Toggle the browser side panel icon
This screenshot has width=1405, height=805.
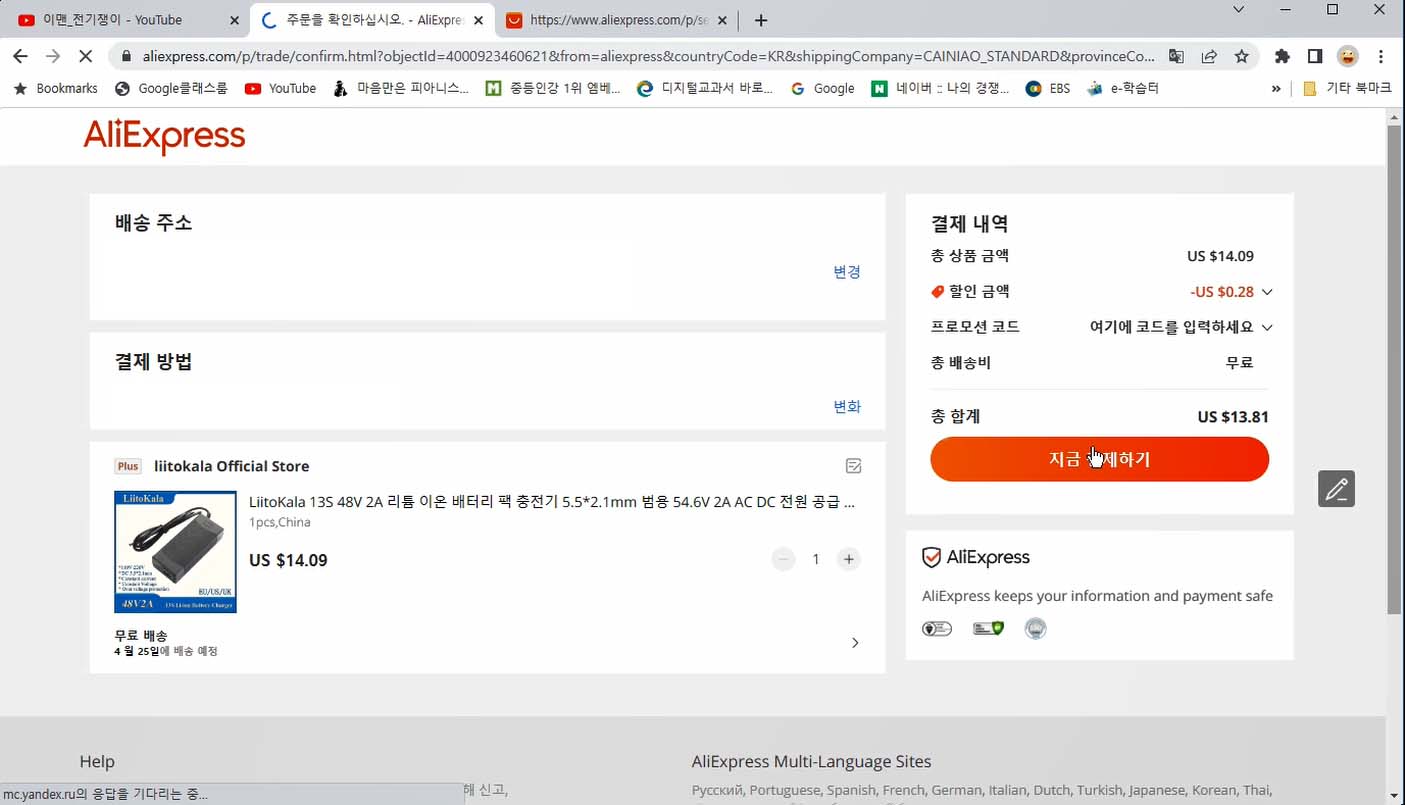tap(1314, 56)
